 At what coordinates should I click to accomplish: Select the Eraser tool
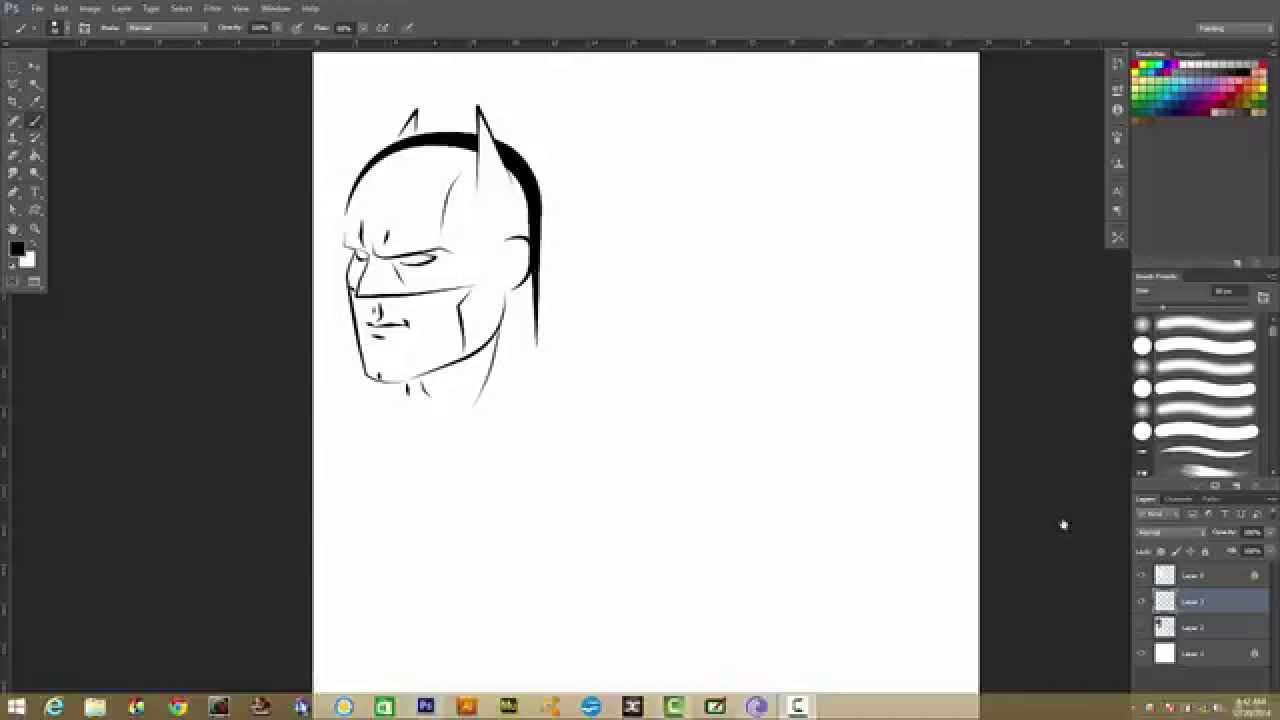14,156
